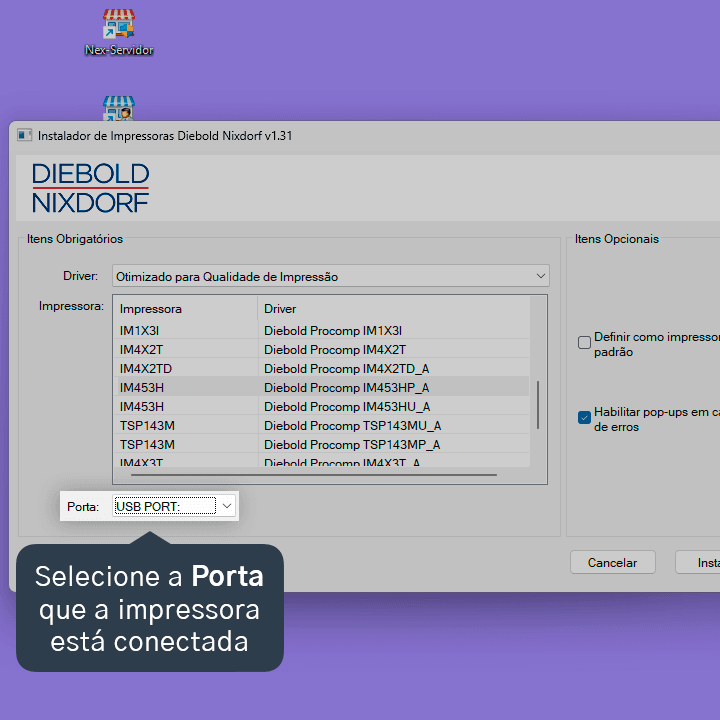
Task: Select the IM4X2TD printer row
Action: click(321, 368)
